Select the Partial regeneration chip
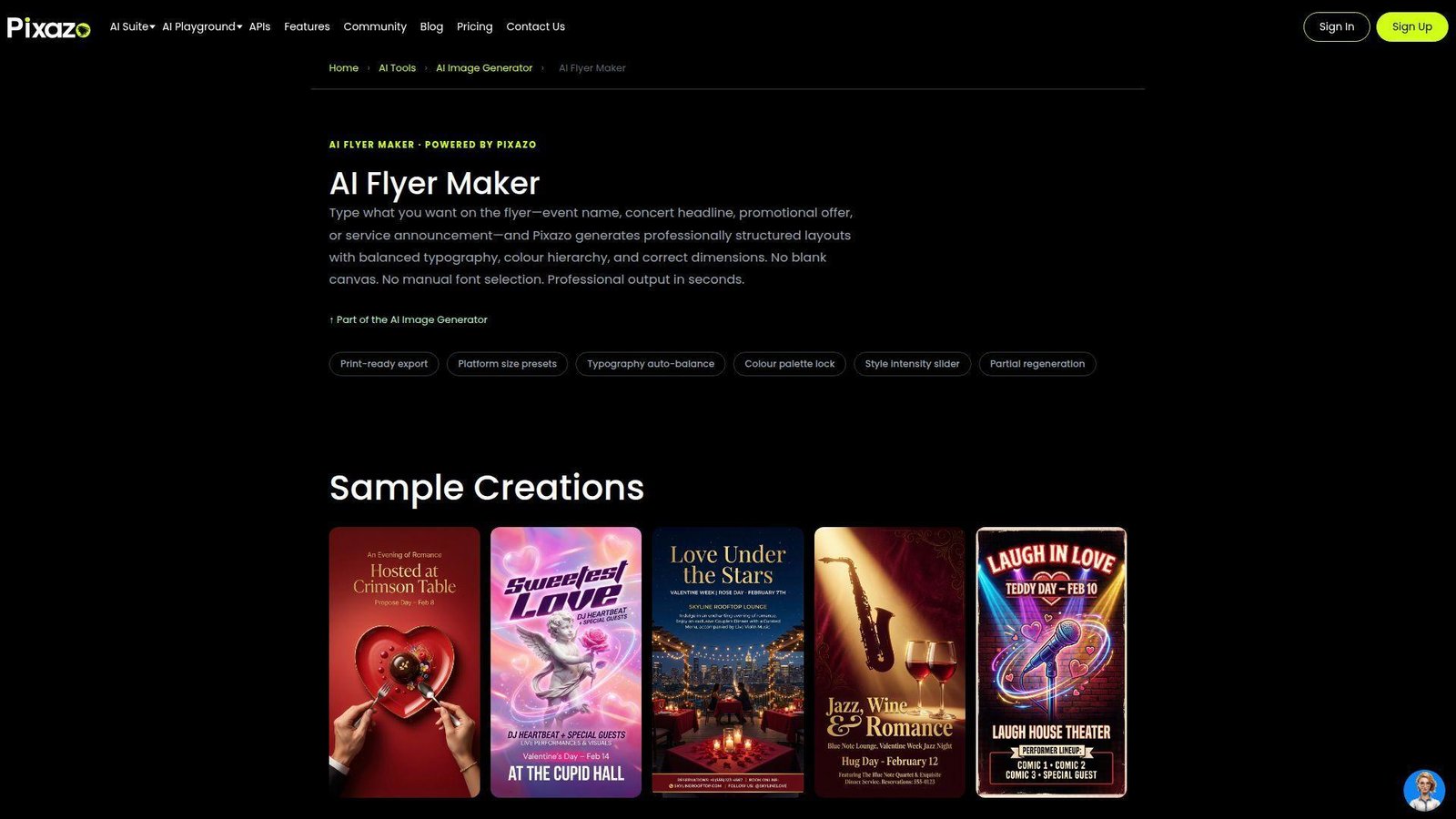Image resolution: width=1456 pixels, height=819 pixels. coord(1037,364)
